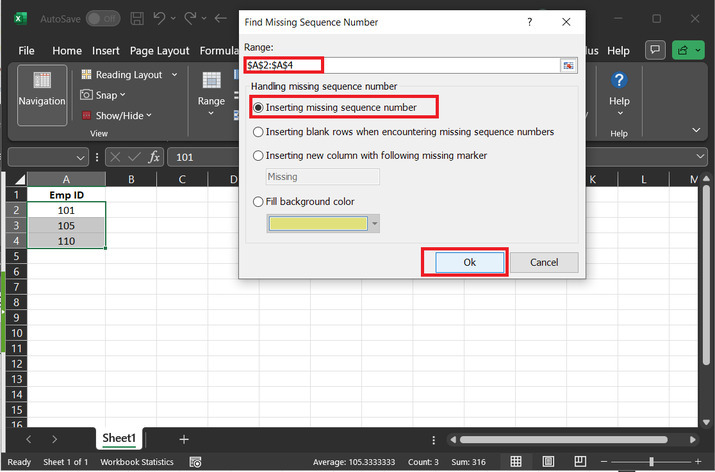Open the Range tools dropdown
The height and width of the screenshot is (472, 715).
point(211,95)
